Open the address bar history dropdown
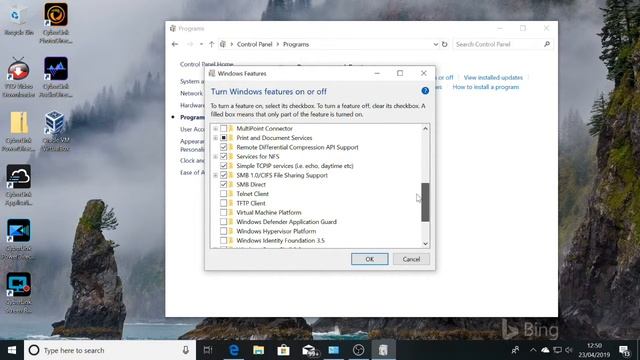640x360 pixels. coord(436,44)
